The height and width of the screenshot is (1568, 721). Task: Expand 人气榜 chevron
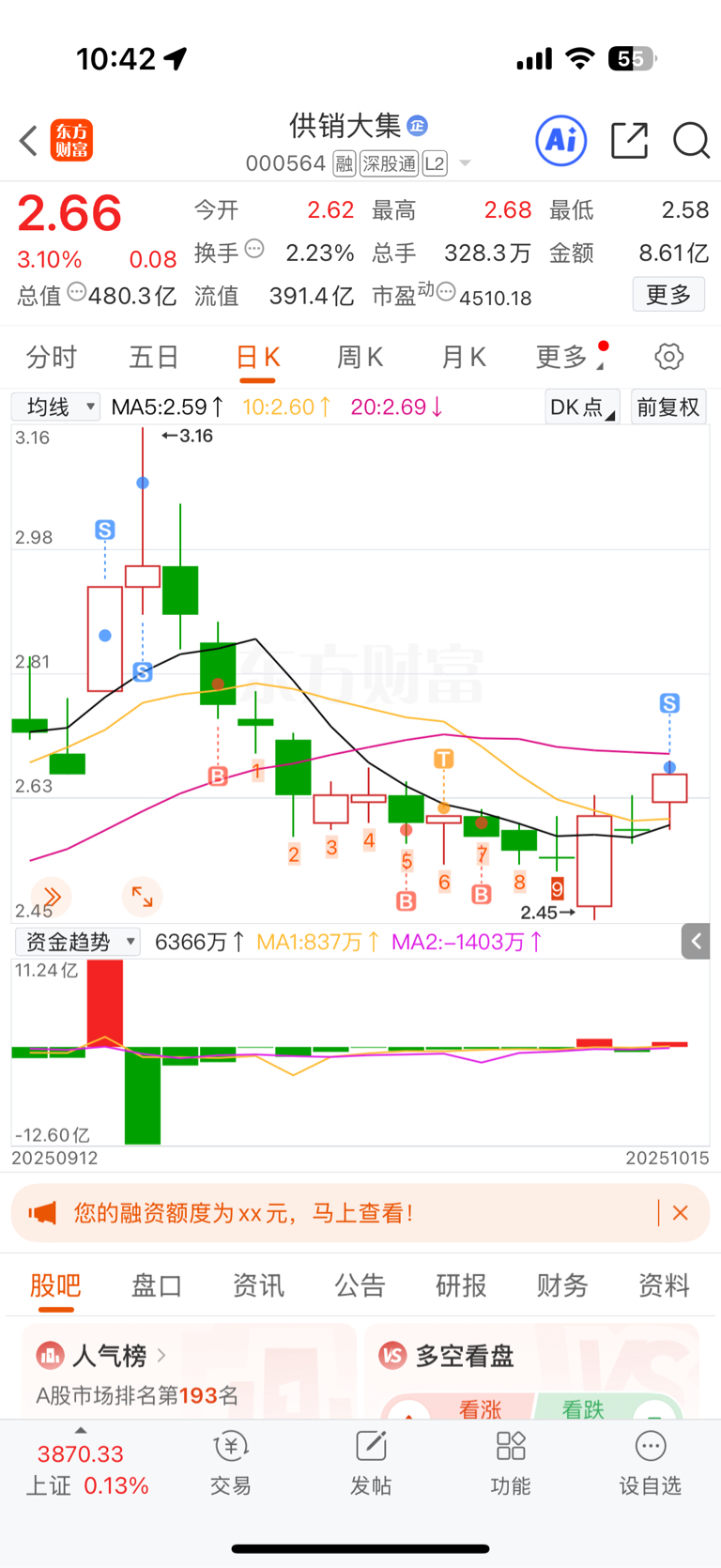[161, 1356]
